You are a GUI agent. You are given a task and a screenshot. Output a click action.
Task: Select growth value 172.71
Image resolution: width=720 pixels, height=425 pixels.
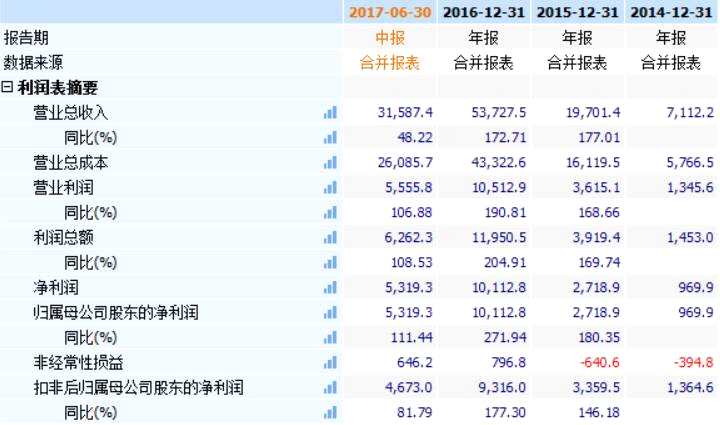pos(505,137)
